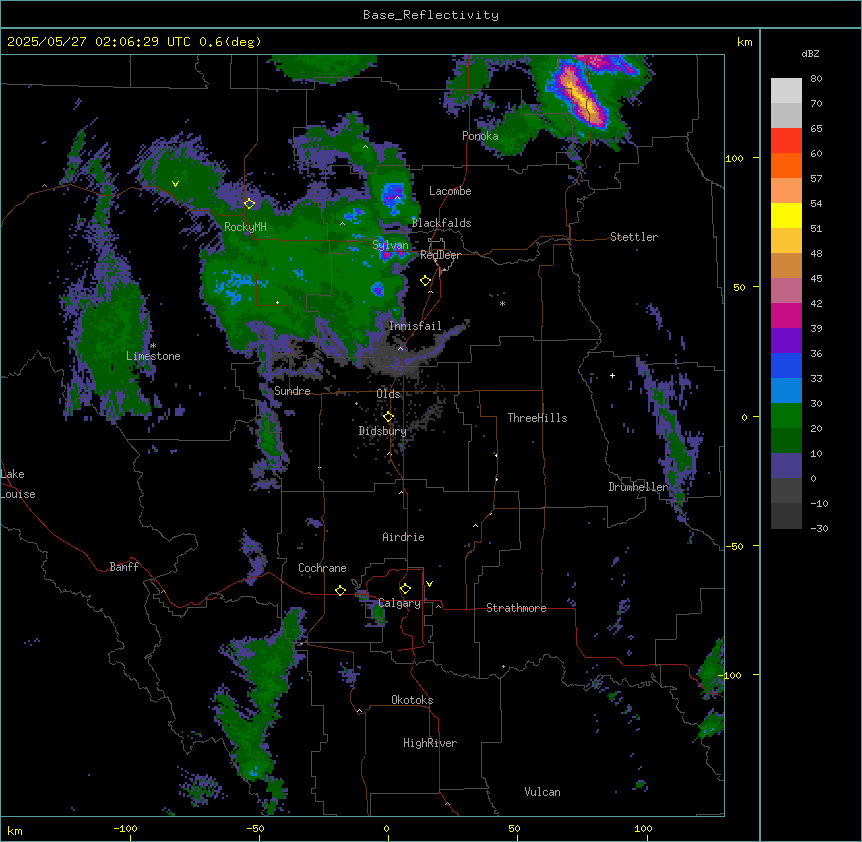Click the yellow diamond marker above RockyMH

point(249,203)
